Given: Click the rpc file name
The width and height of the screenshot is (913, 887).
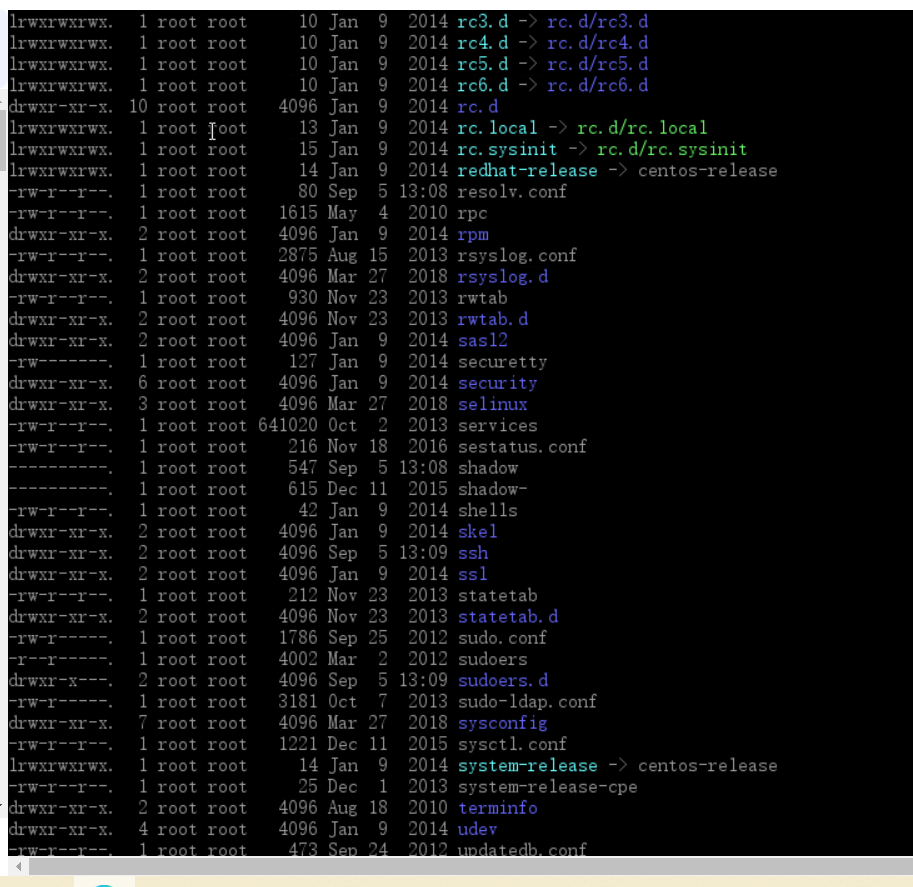Looking at the screenshot, I should [x=472, y=213].
